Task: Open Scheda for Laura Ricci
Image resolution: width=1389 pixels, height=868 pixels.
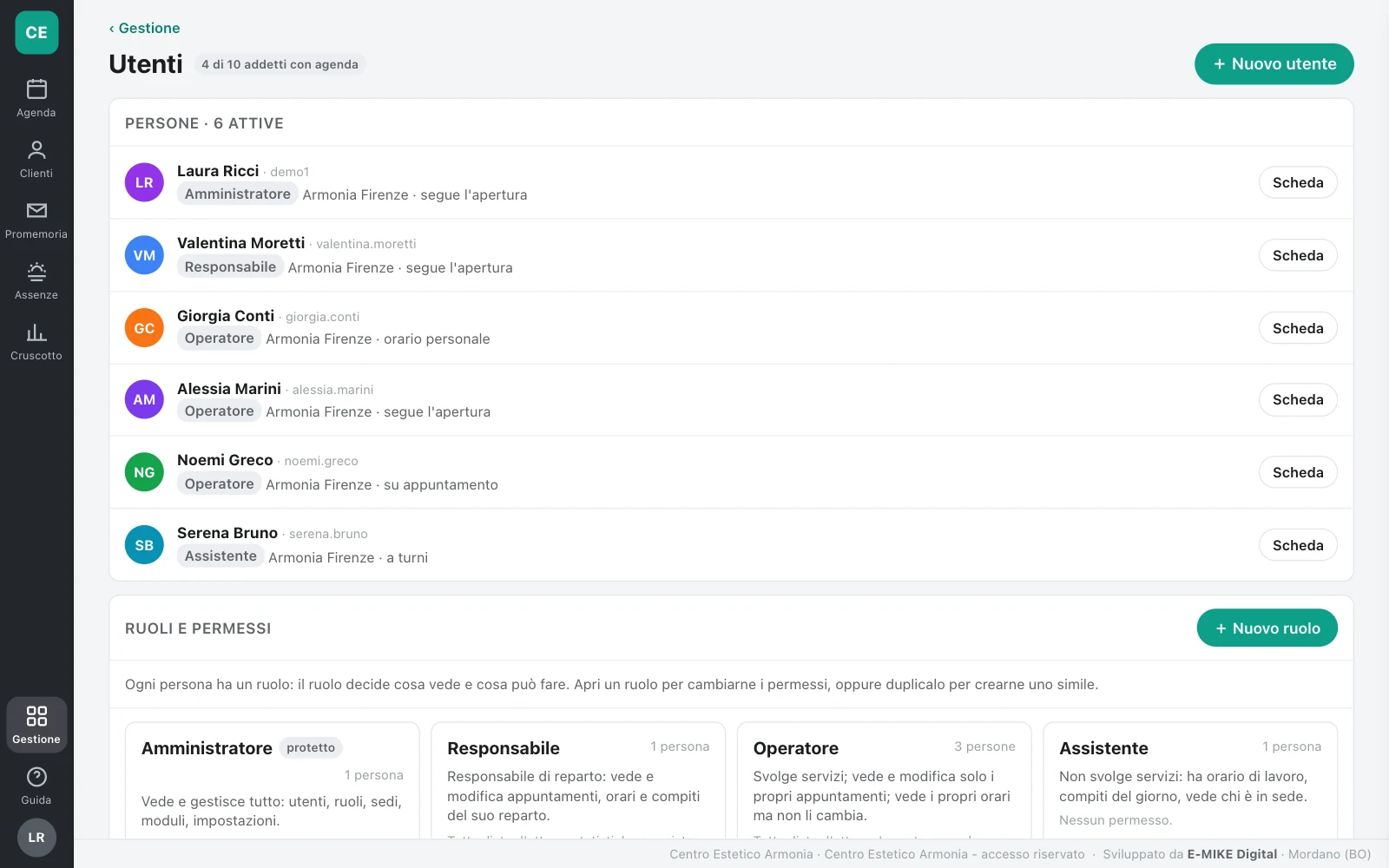Action: 1298,182
